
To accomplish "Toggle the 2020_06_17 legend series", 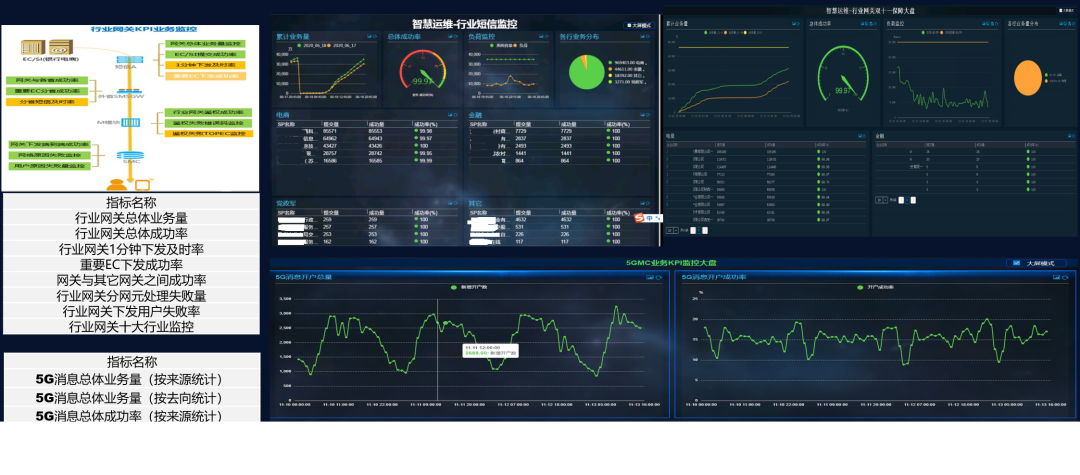I will [x=342, y=45].
